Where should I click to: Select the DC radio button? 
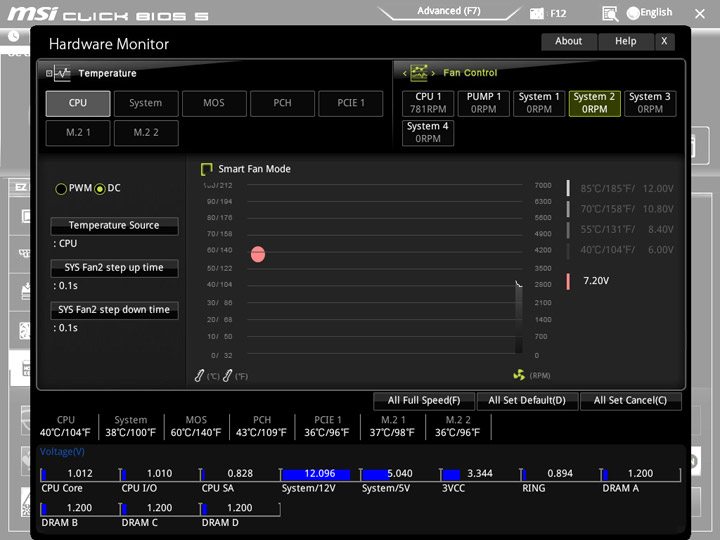[100, 189]
